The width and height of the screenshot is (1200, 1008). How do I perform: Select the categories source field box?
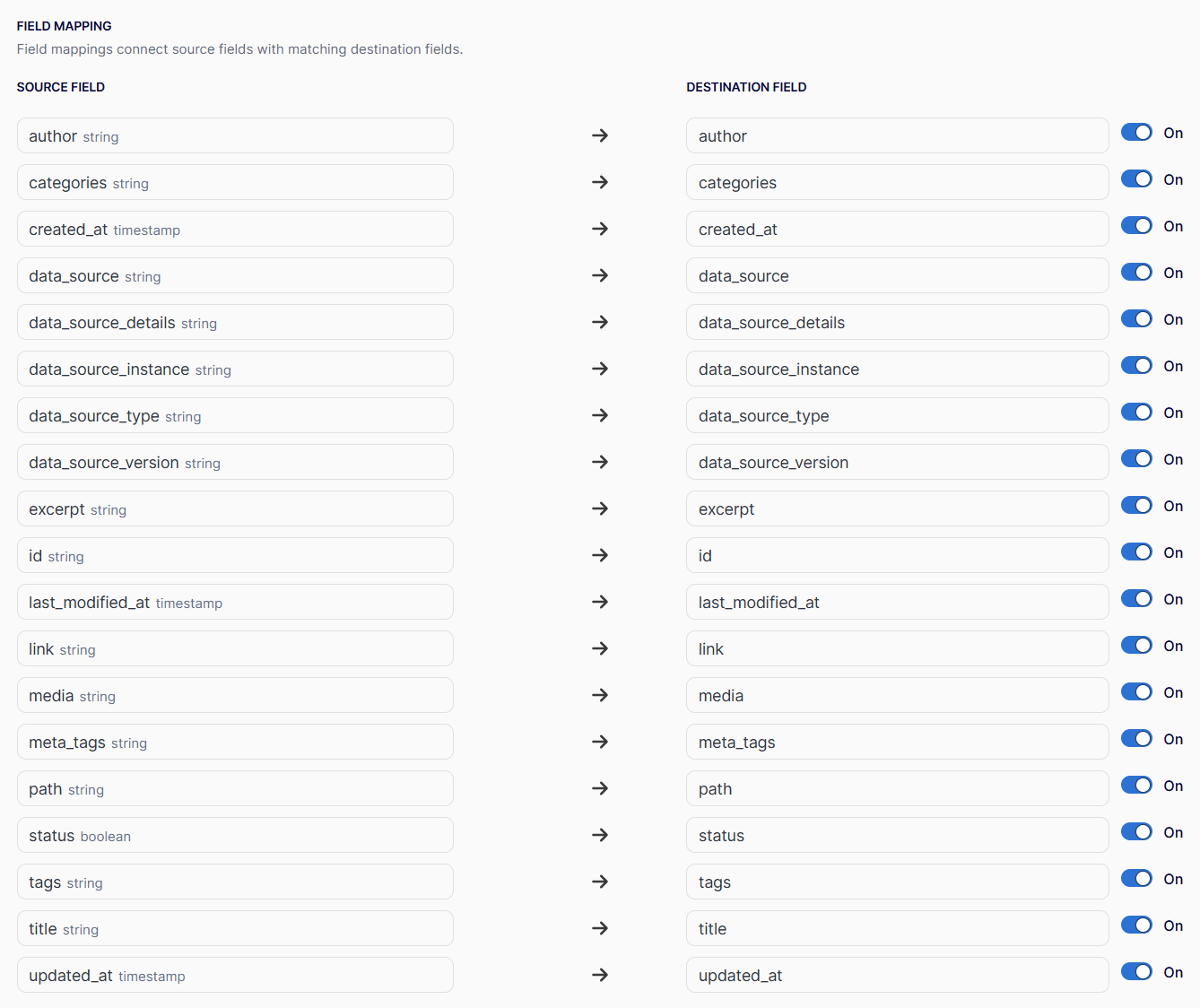[235, 182]
